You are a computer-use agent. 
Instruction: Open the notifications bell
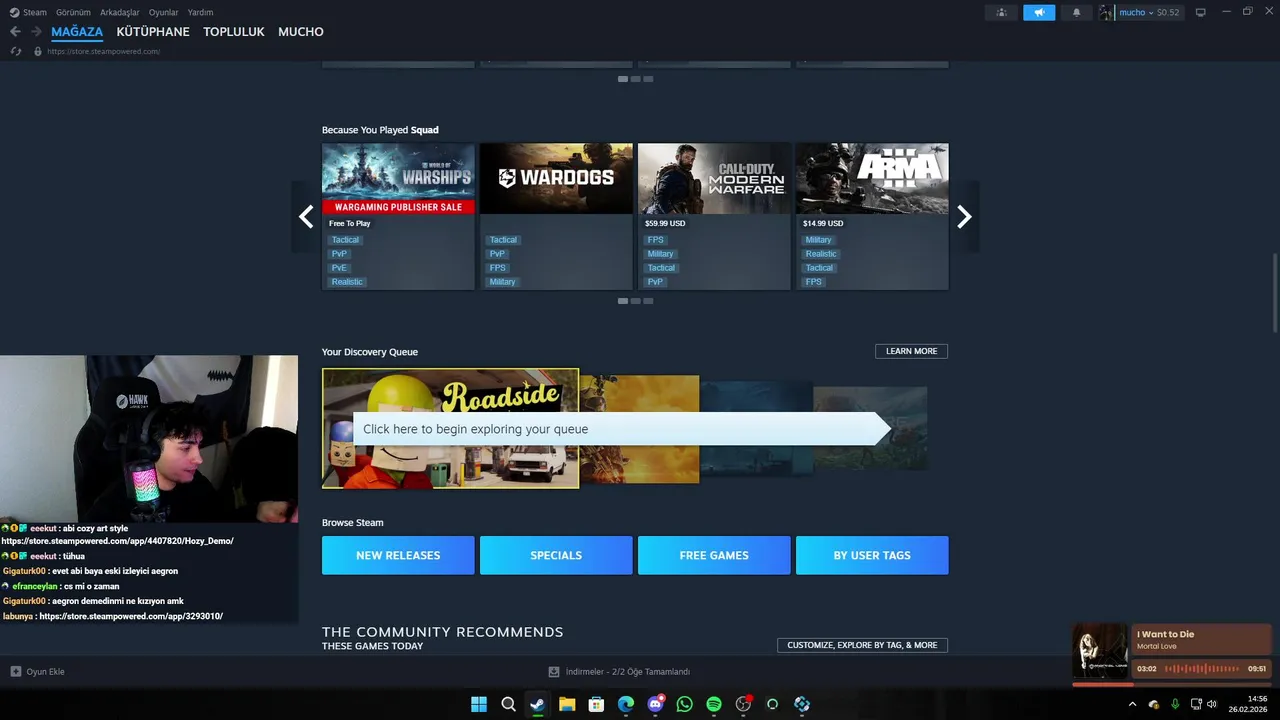coord(1077,13)
